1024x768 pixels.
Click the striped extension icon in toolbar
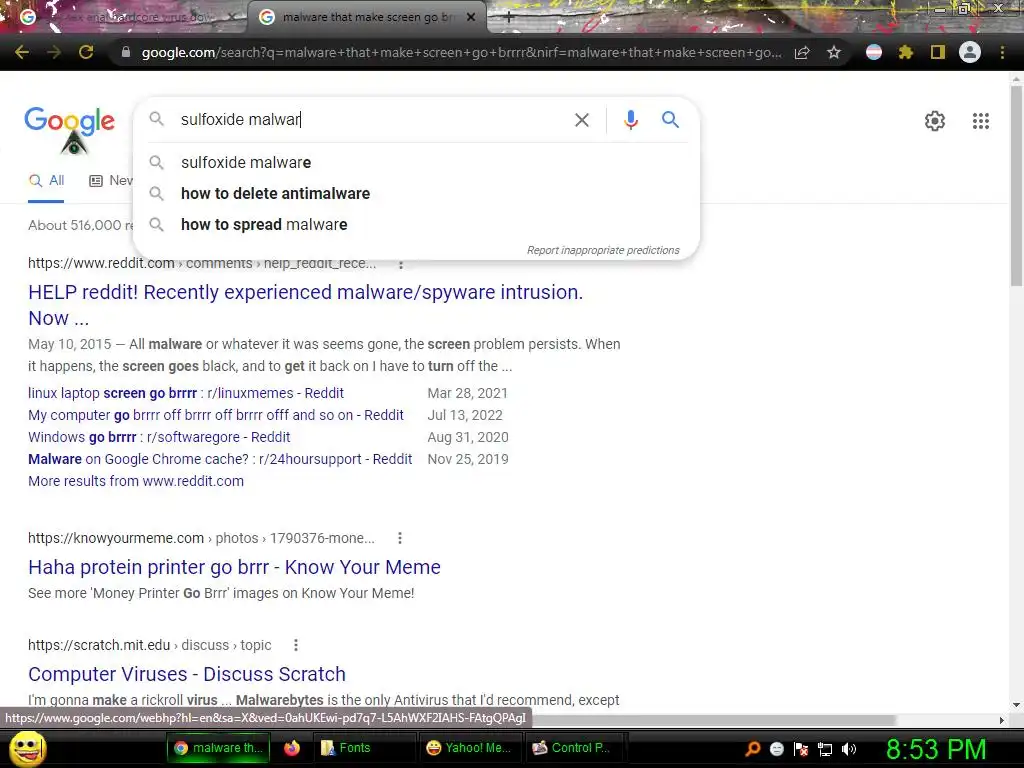874,52
